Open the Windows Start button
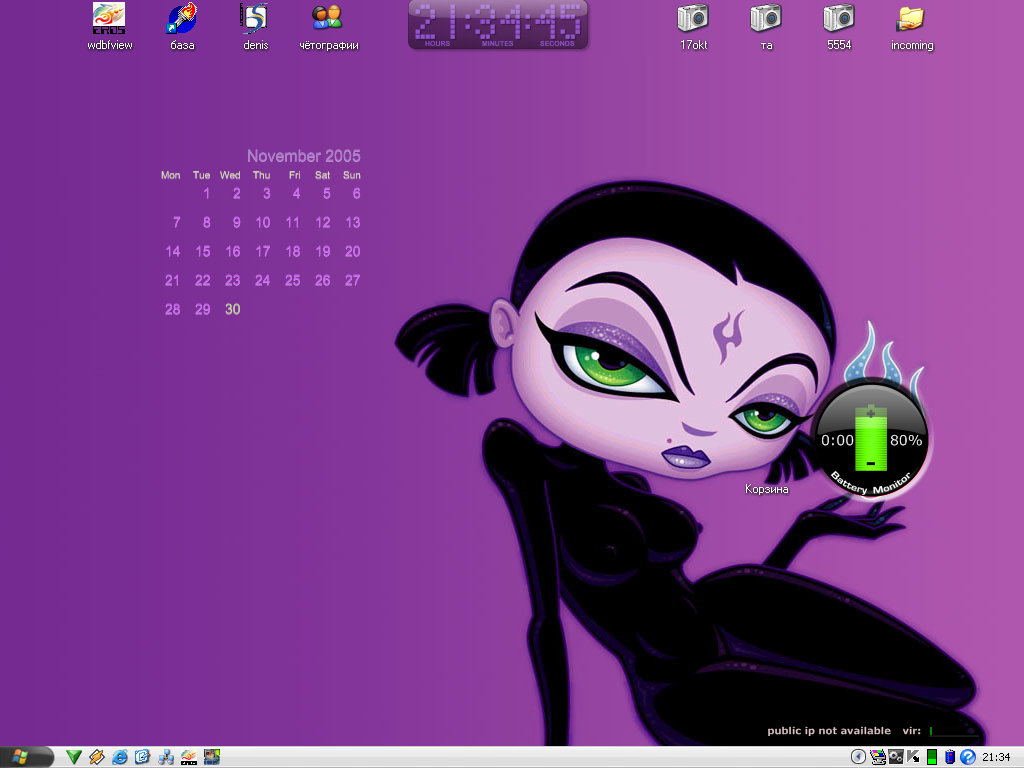Screen dimensions: 1024x768 (x=25, y=757)
